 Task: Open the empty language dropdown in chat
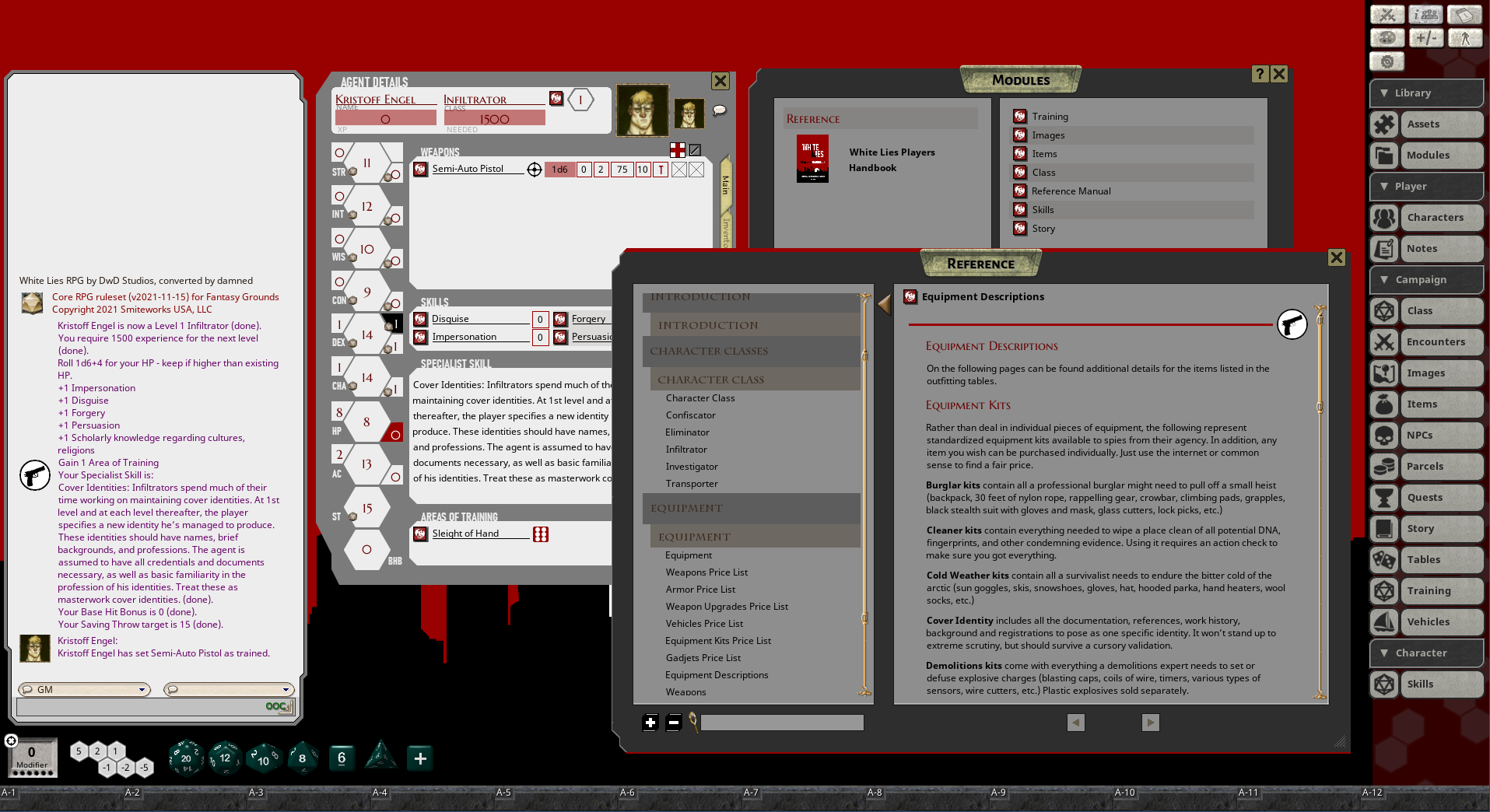click(x=229, y=689)
